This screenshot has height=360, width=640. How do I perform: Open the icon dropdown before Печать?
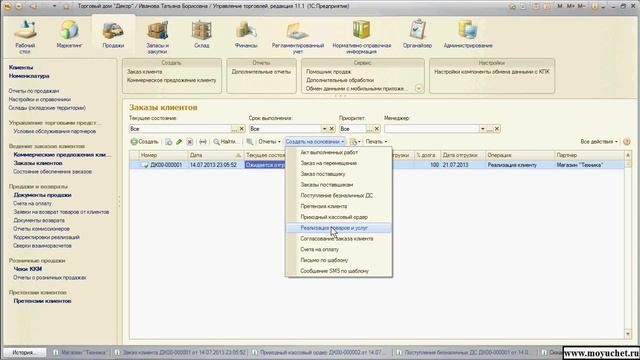[x=355, y=142]
